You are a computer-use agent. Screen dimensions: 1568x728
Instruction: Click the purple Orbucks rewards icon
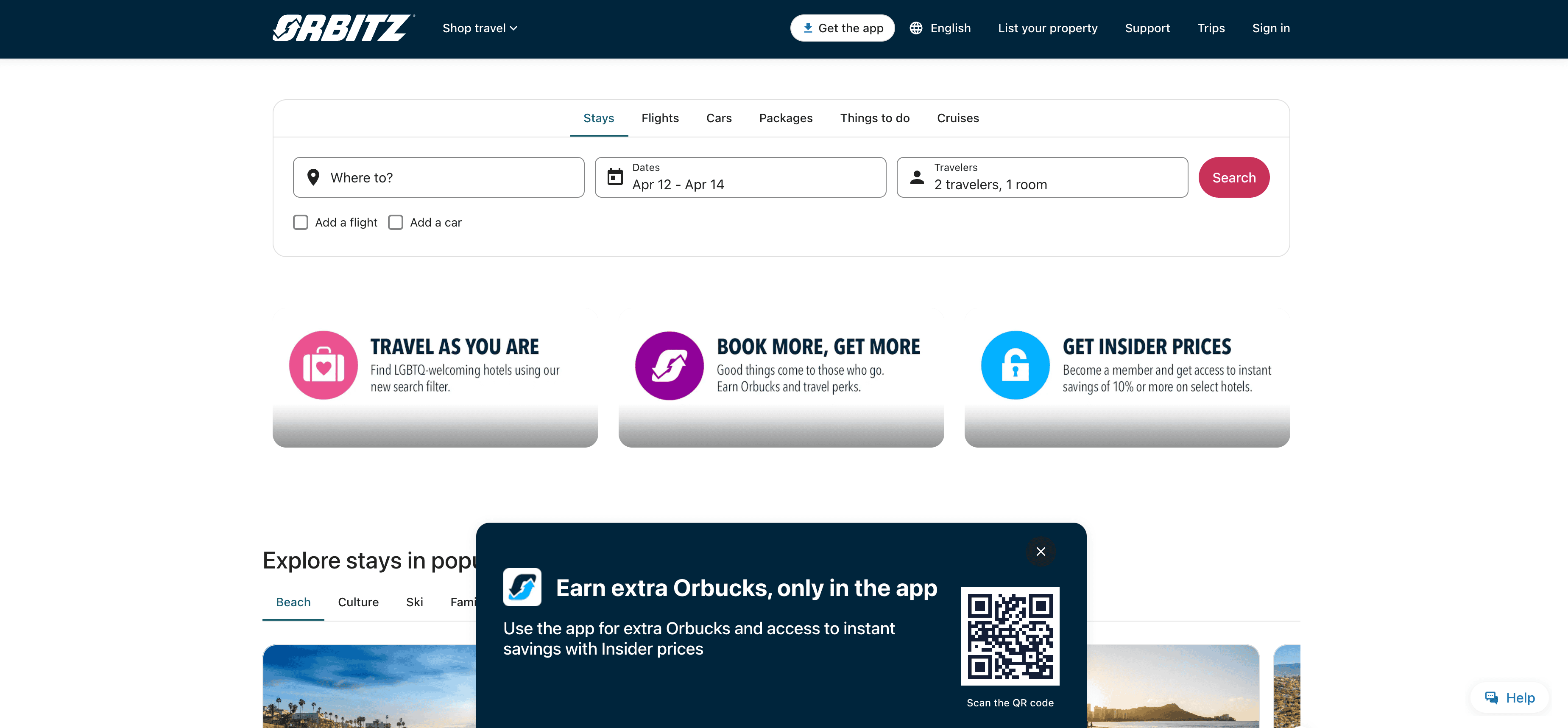[669, 365]
